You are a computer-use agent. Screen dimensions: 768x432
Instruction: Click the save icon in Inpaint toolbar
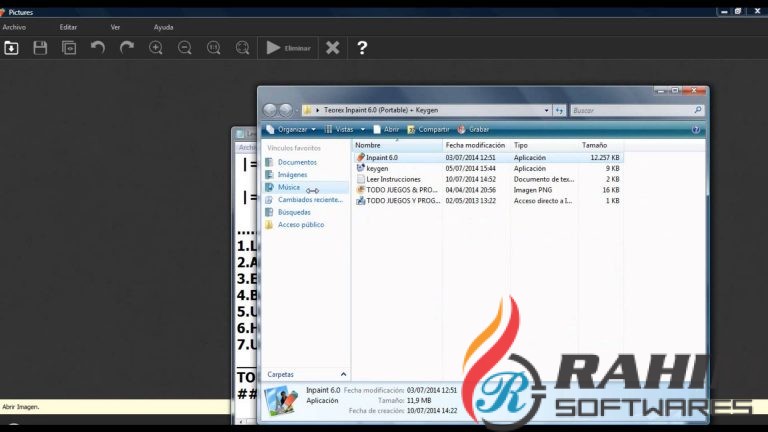click(40, 48)
